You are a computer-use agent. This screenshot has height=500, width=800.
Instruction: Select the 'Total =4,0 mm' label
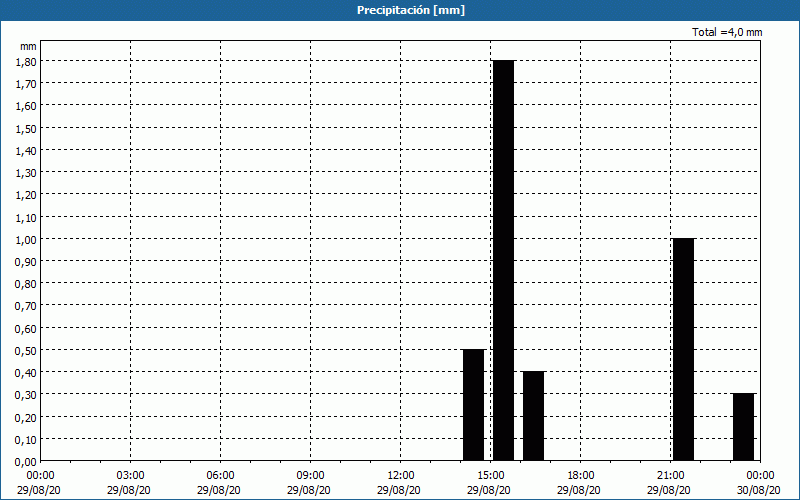tap(727, 32)
